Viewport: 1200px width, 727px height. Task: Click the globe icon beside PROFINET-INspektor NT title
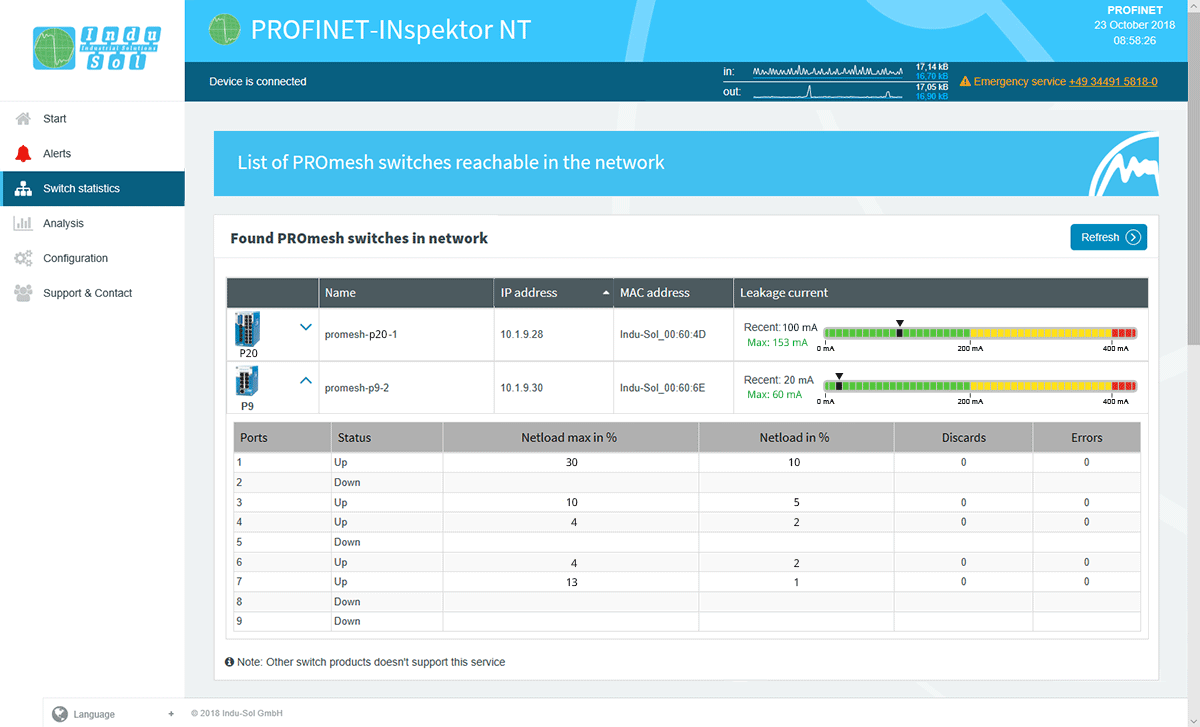click(225, 30)
